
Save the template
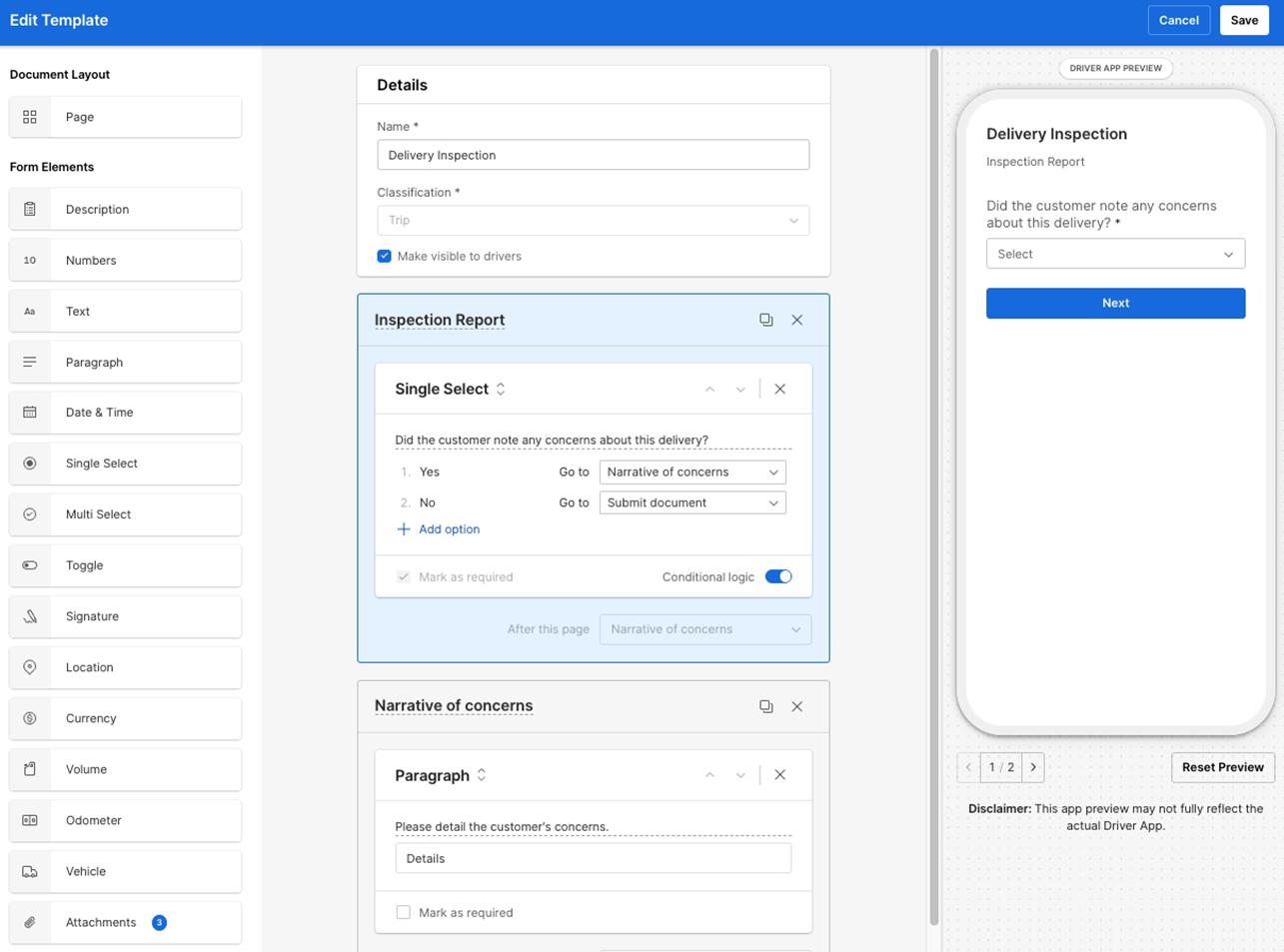1244,20
